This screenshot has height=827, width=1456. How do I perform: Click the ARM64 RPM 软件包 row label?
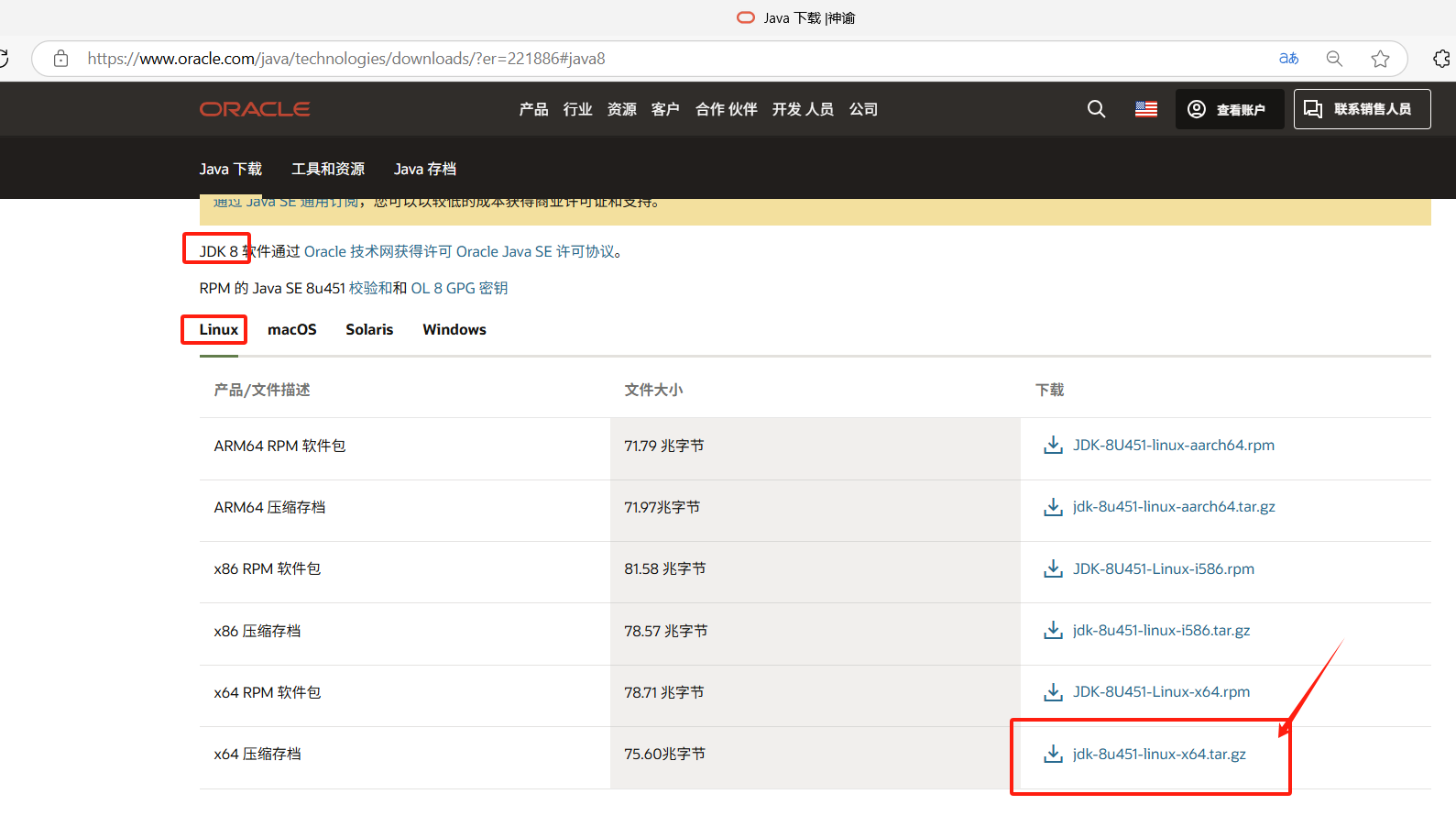click(x=279, y=447)
